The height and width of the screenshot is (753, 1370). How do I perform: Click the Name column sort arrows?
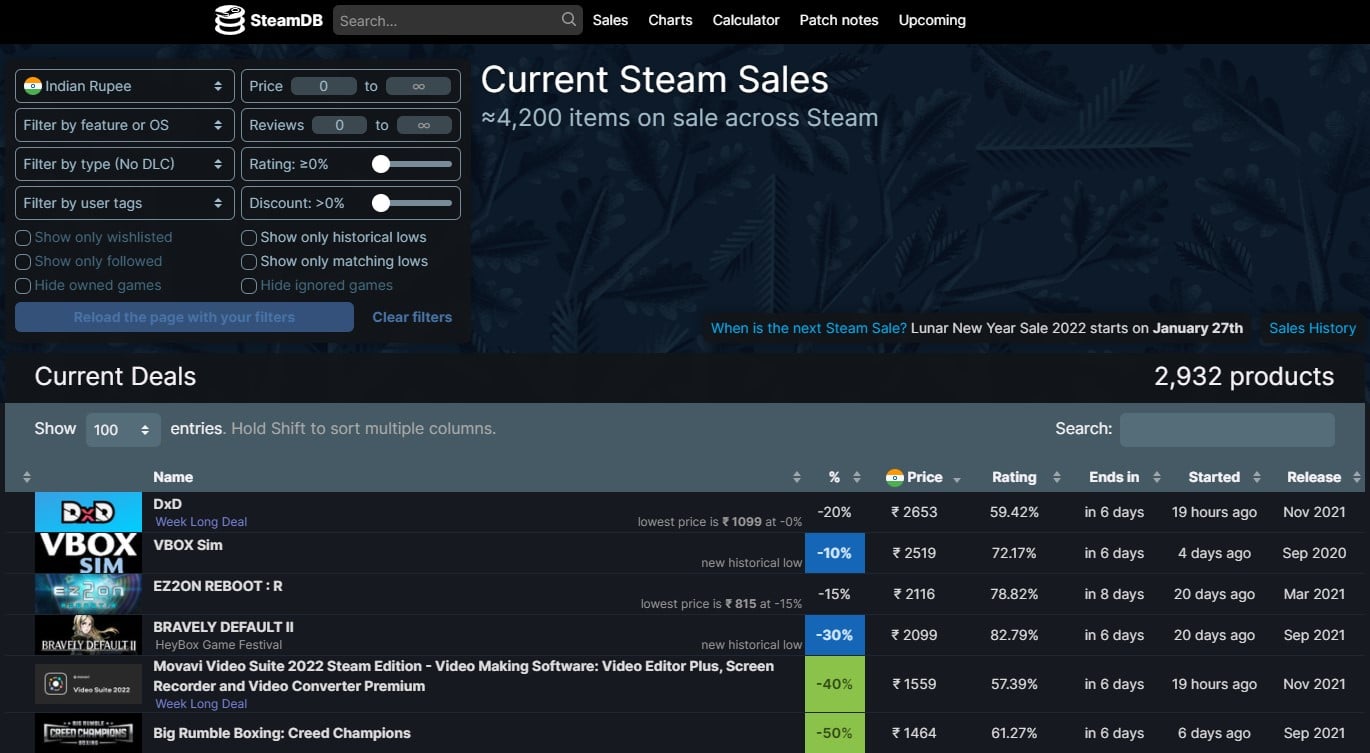[x=796, y=478]
